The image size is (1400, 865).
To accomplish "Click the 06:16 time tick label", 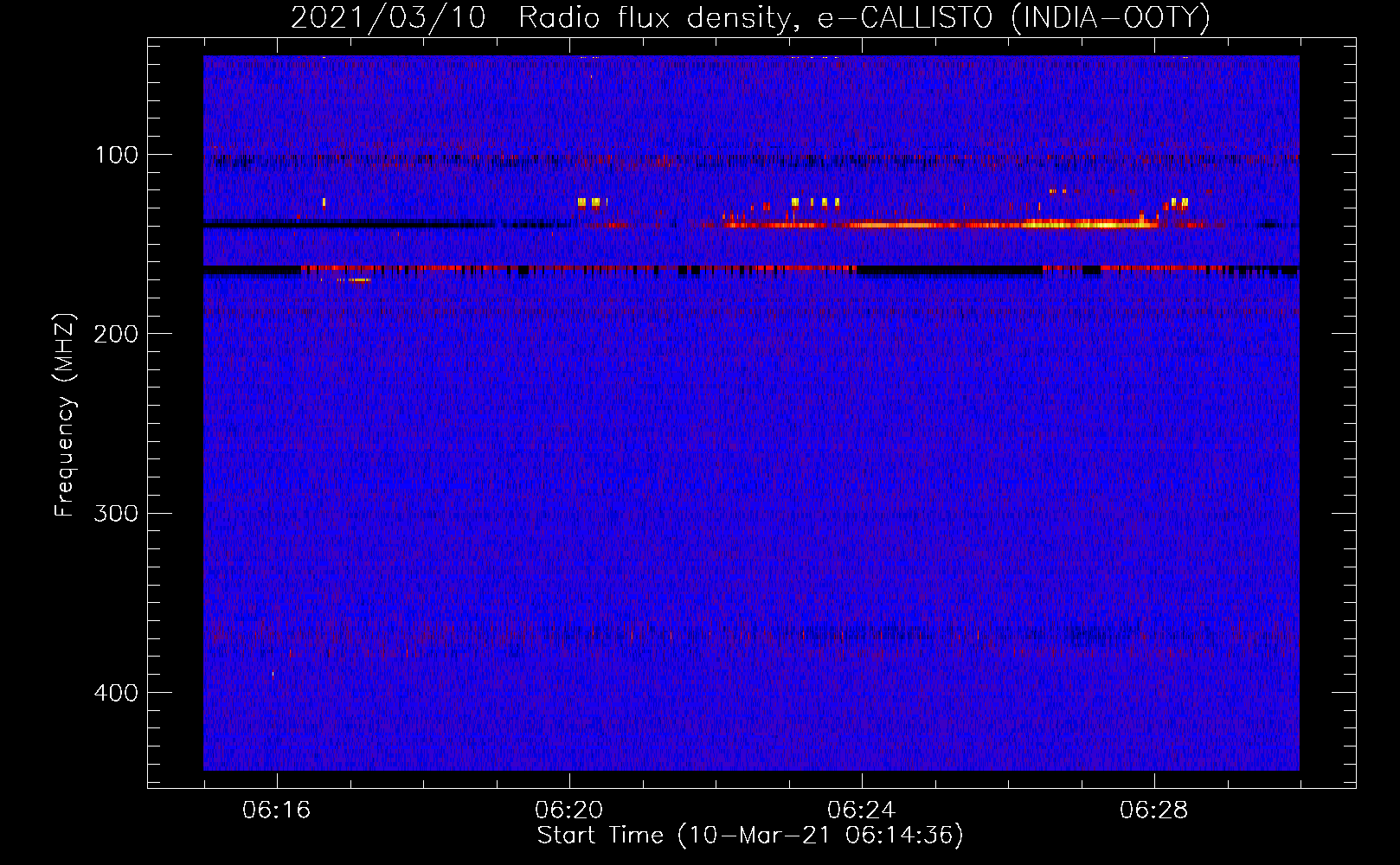I will click(277, 811).
